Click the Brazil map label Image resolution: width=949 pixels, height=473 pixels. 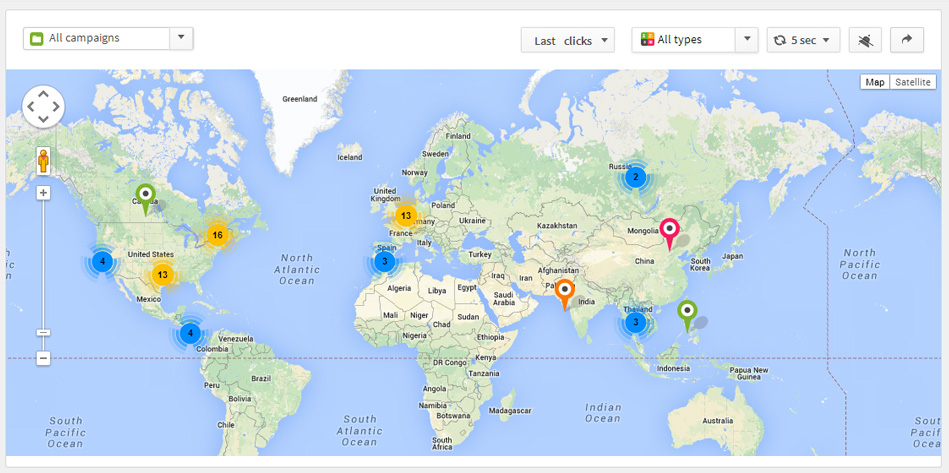tap(260, 379)
